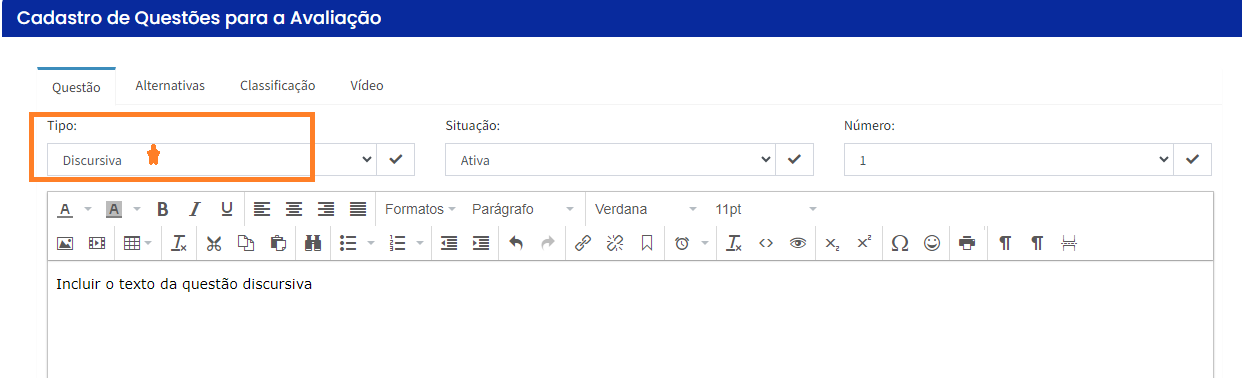Apply italic formatting in the editor
Viewport: 1242px width, 378px height.
[x=195, y=209]
